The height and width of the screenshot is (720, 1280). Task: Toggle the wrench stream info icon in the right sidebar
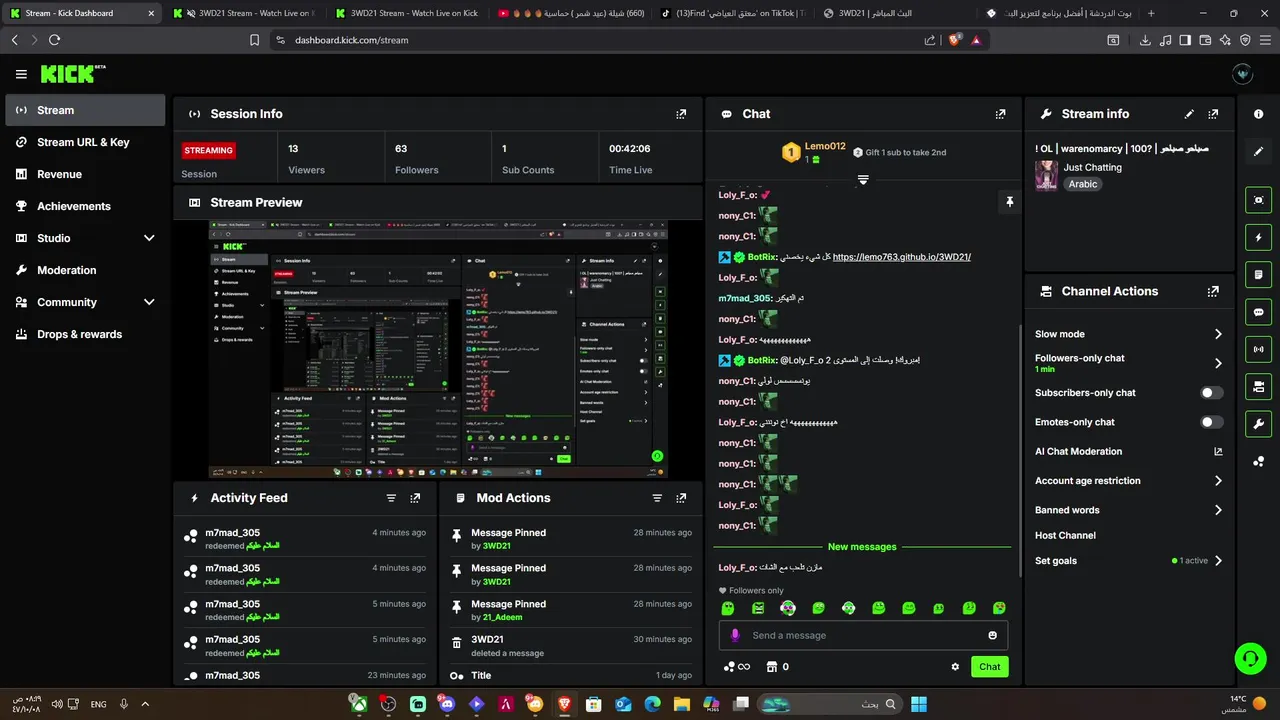(x=1258, y=423)
